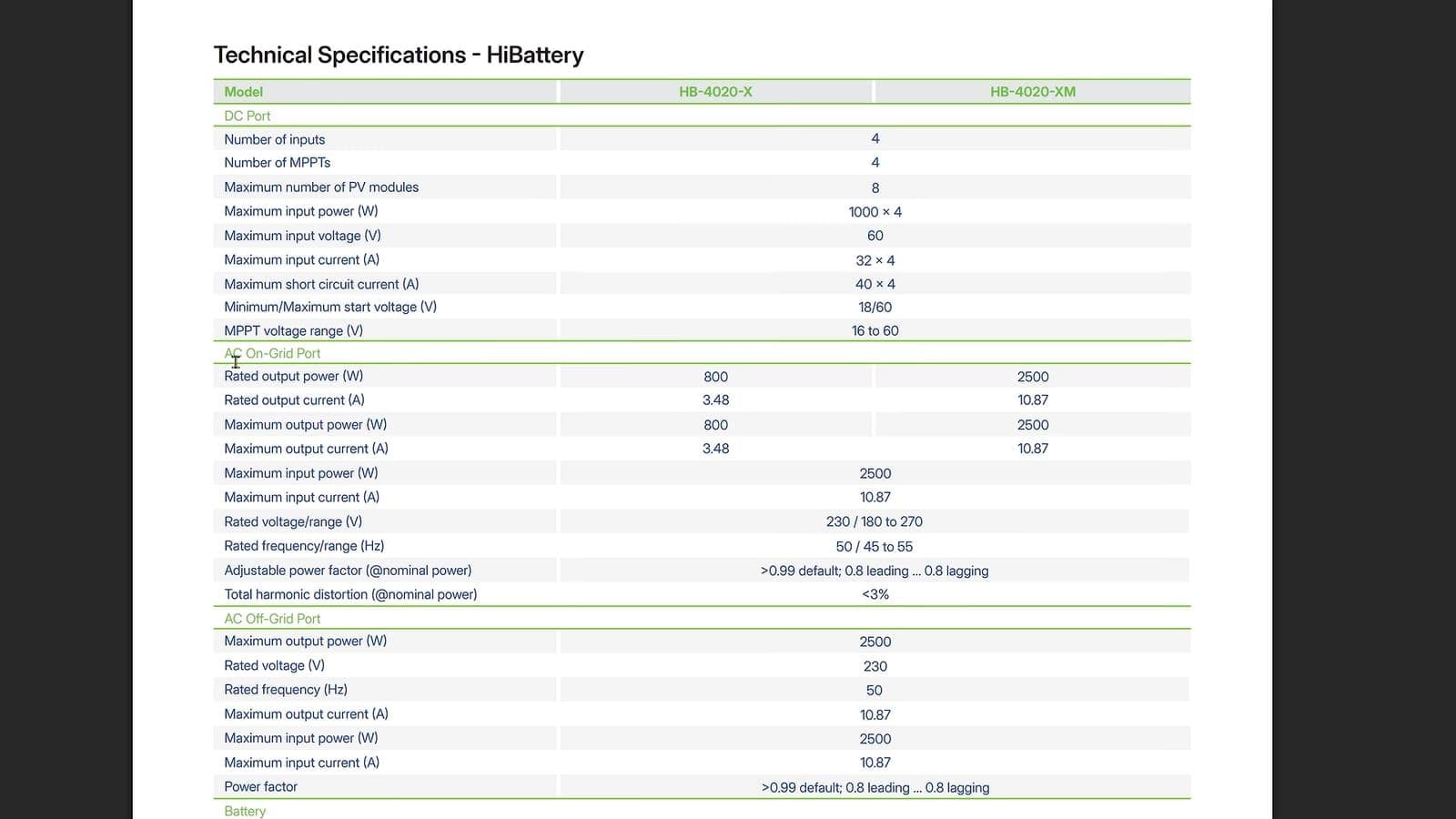Click 'Total harmonic distortion (@nominal power)' label
Screen dimensions: 1456x819
pyautogui.click(x=350, y=594)
